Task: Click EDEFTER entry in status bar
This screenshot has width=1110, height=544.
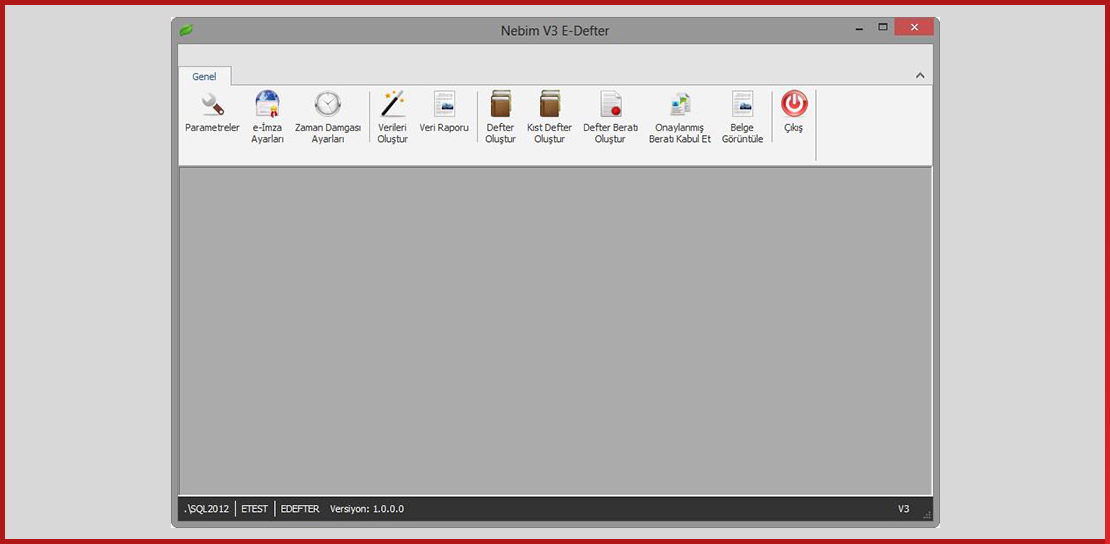Action: (x=300, y=509)
